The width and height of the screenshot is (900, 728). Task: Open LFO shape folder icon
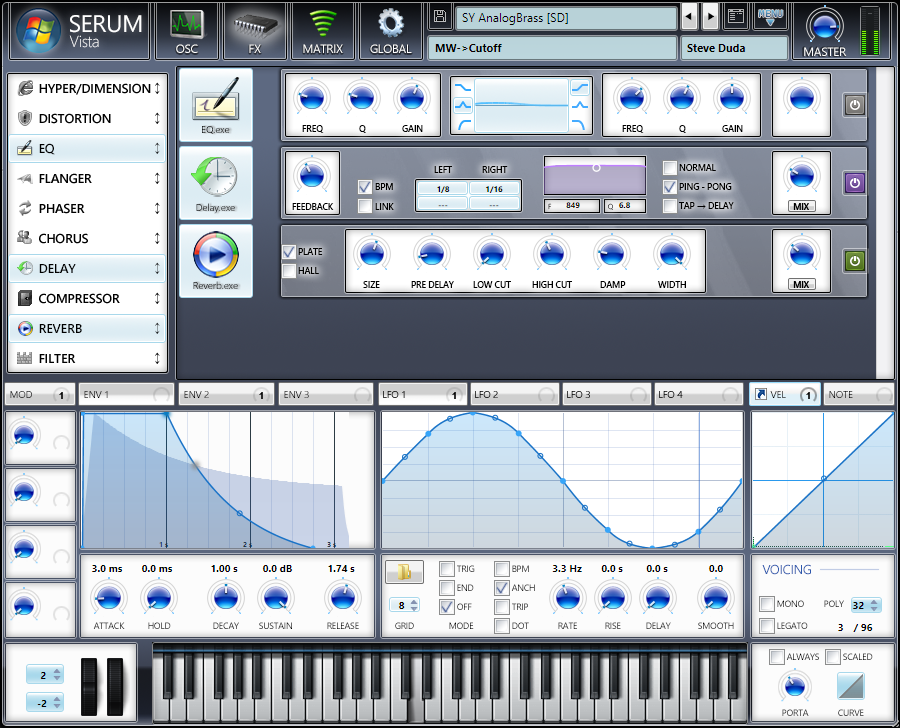pyautogui.click(x=404, y=572)
